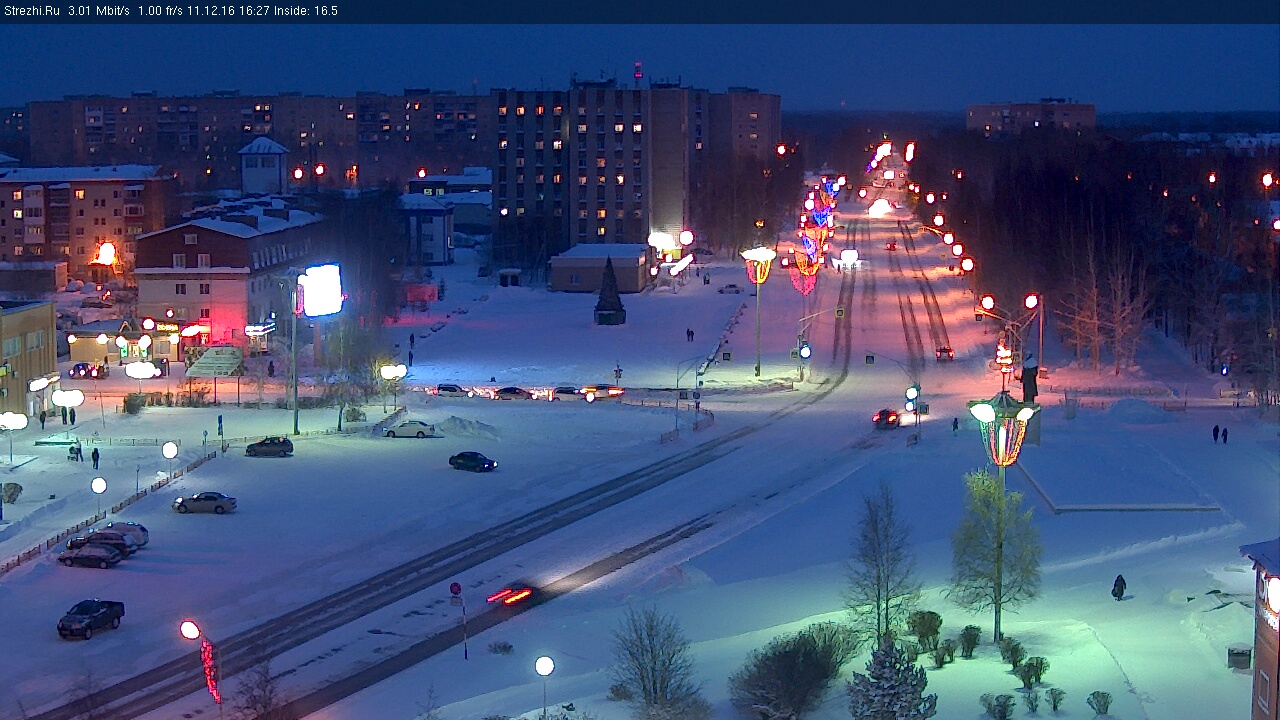Click the 16:27 time stamp
This screenshot has height=720, width=1280.
[253, 11]
